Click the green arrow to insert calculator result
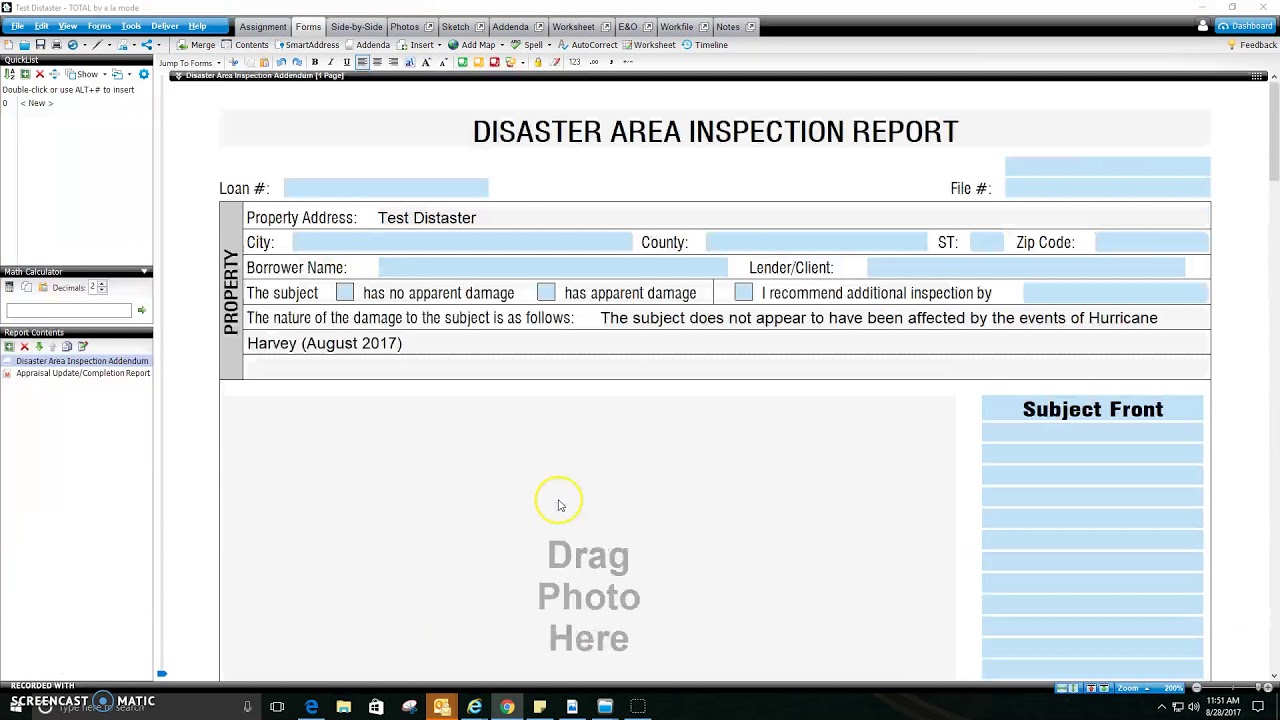The image size is (1280, 720). point(141,310)
